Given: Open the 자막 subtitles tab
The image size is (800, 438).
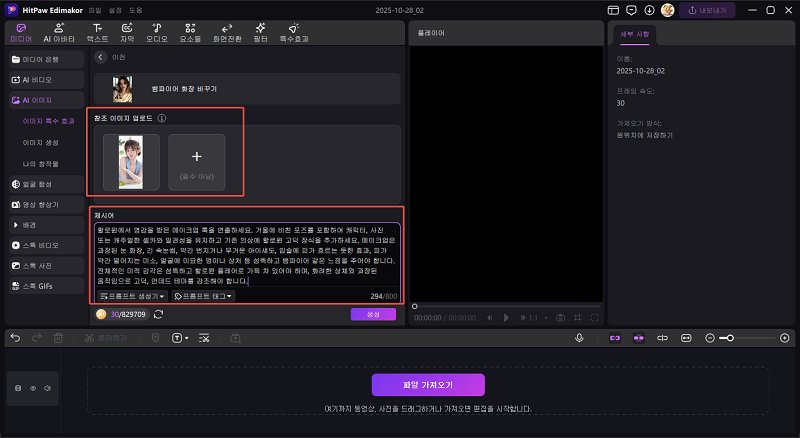Looking at the screenshot, I should [x=127, y=33].
